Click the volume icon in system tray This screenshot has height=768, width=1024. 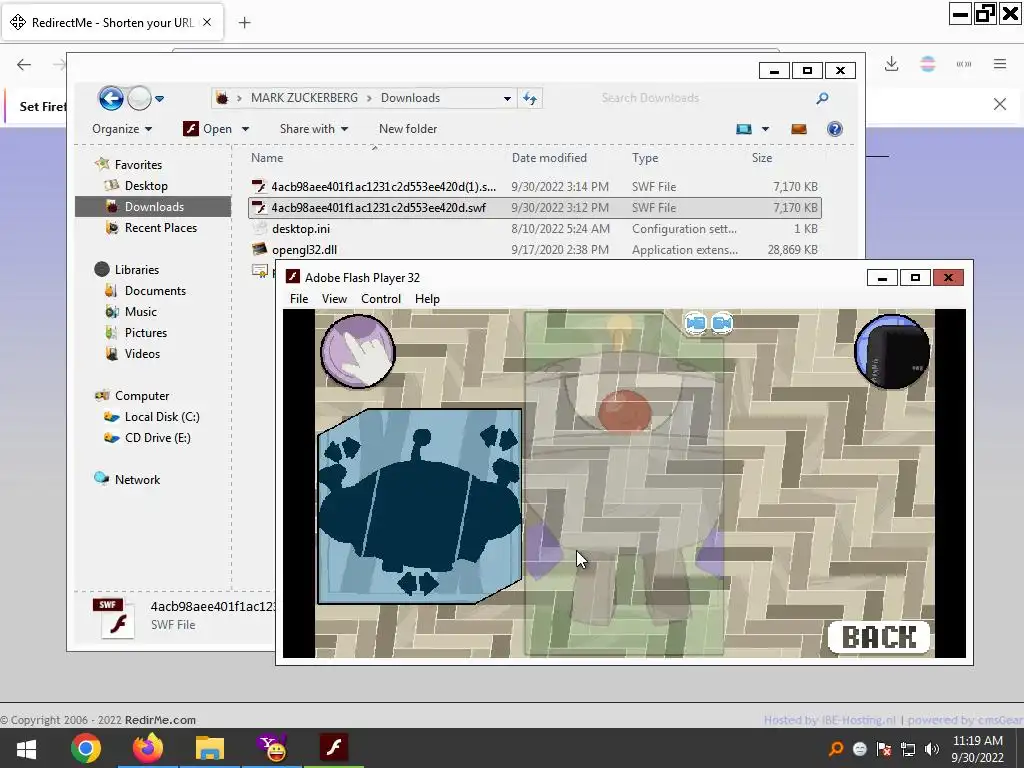[932, 748]
